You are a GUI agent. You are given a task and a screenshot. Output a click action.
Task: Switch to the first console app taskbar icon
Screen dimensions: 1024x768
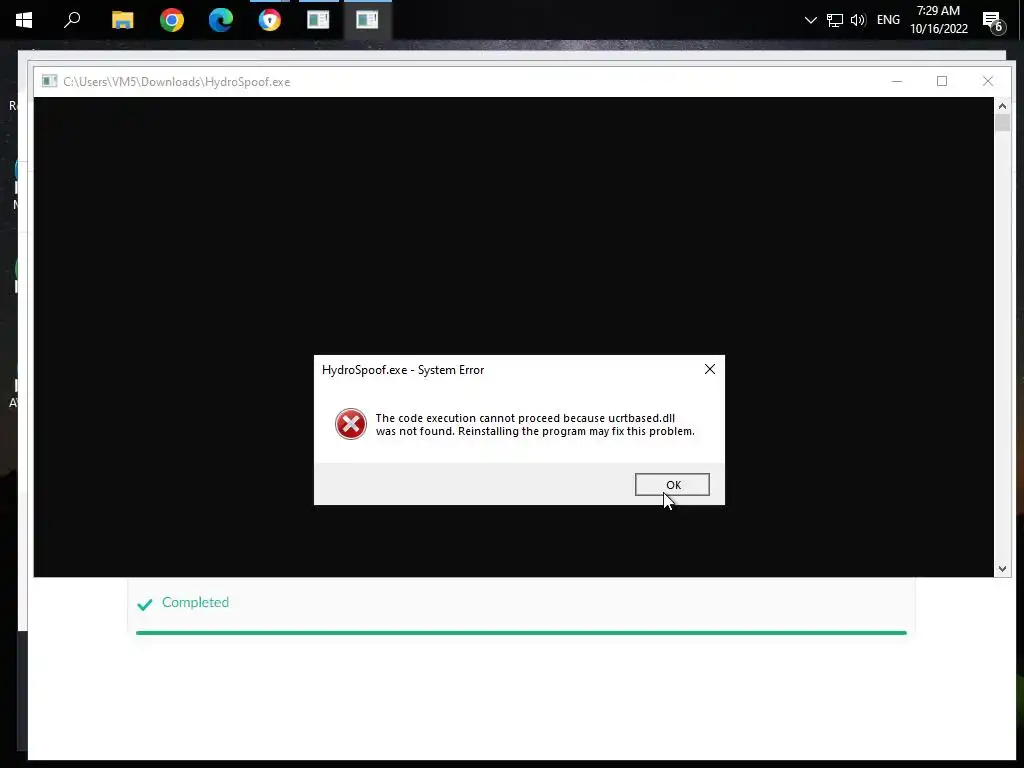click(x=318, y=20)
